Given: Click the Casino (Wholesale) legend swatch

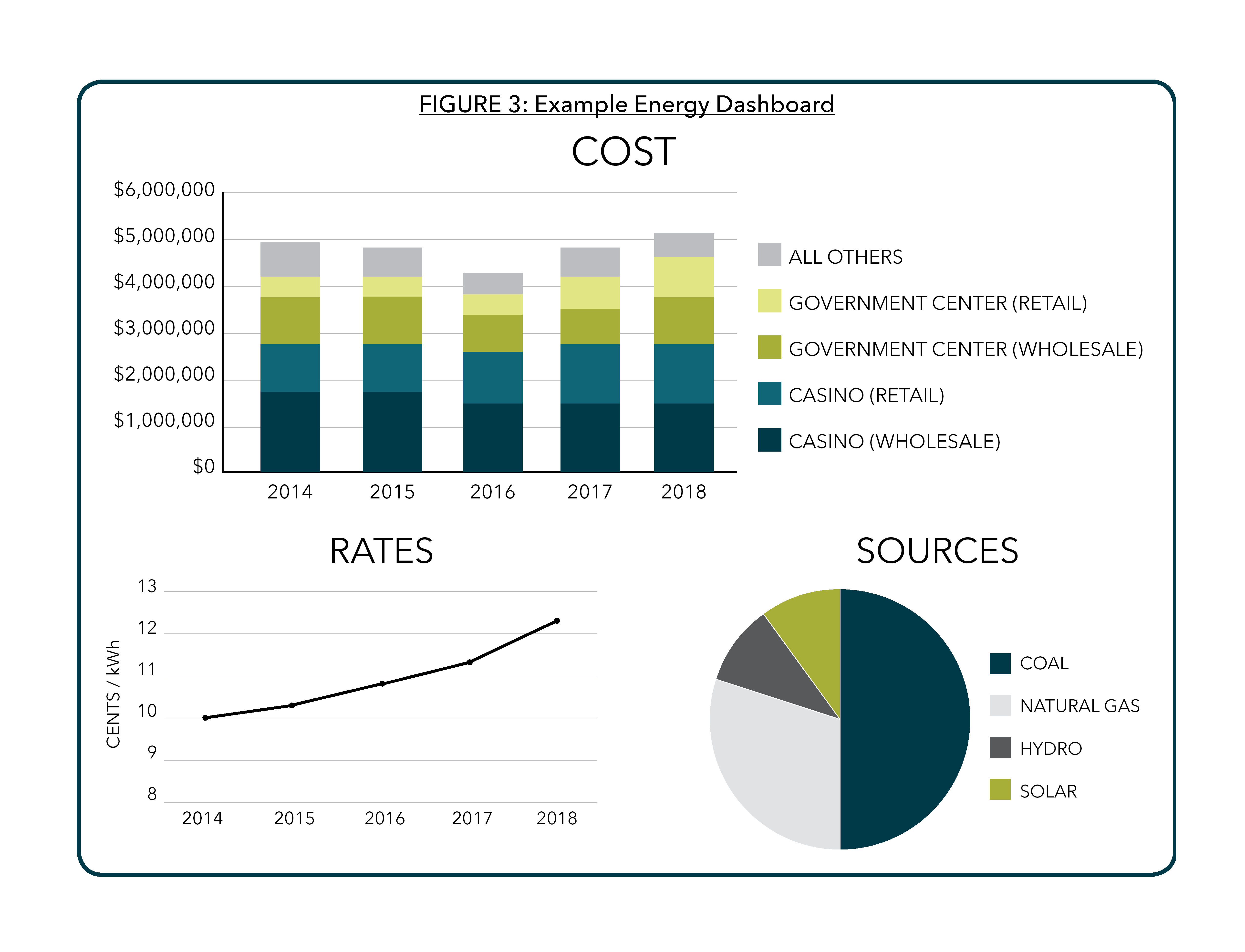Looking at the screenshot, I should tap(769, 440).
